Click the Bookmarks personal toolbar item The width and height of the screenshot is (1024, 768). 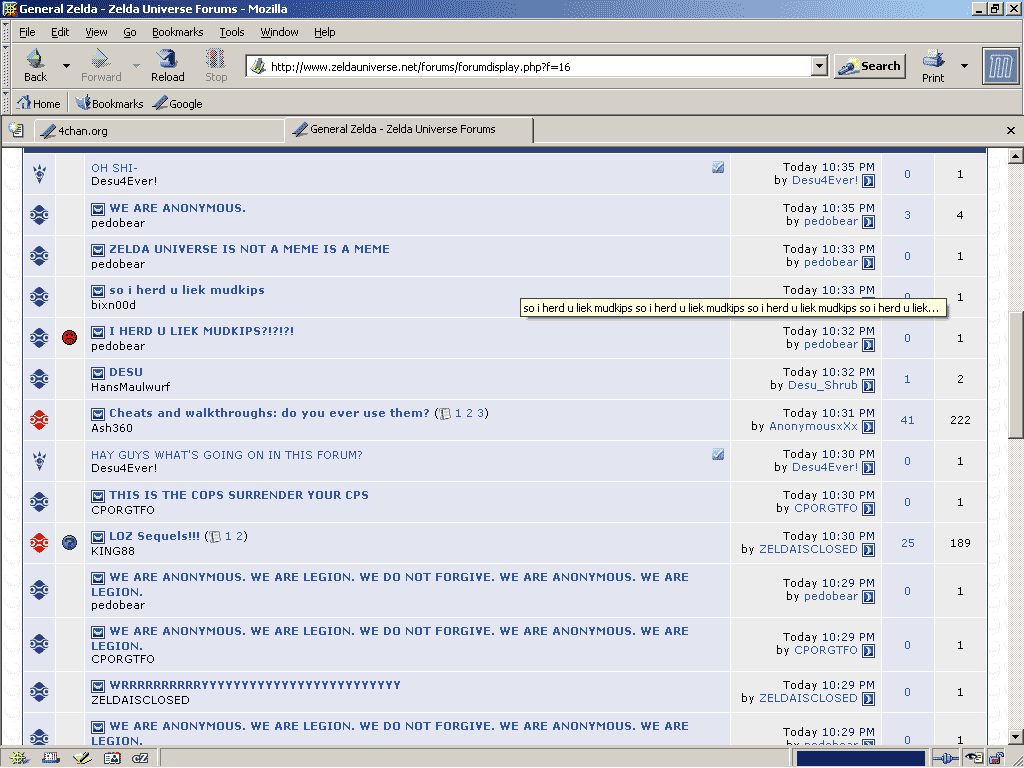pos(109,103)
